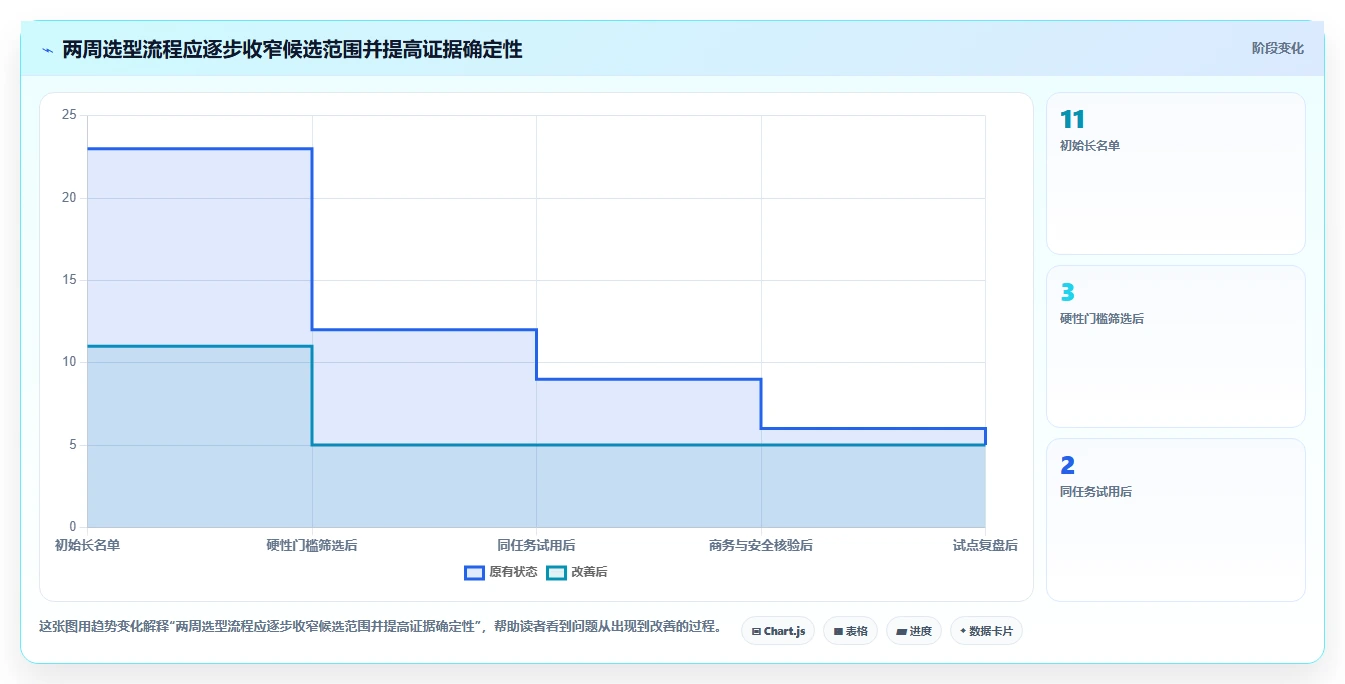Click the chart description paragraph below

point(380,627)
